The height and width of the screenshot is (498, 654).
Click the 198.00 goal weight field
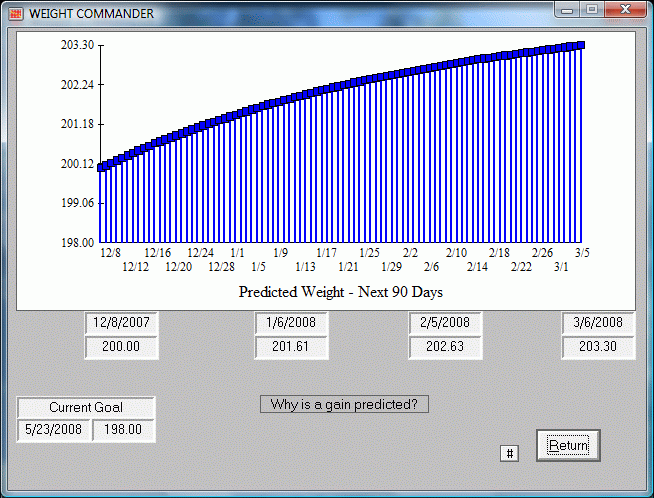click(123, 430)
